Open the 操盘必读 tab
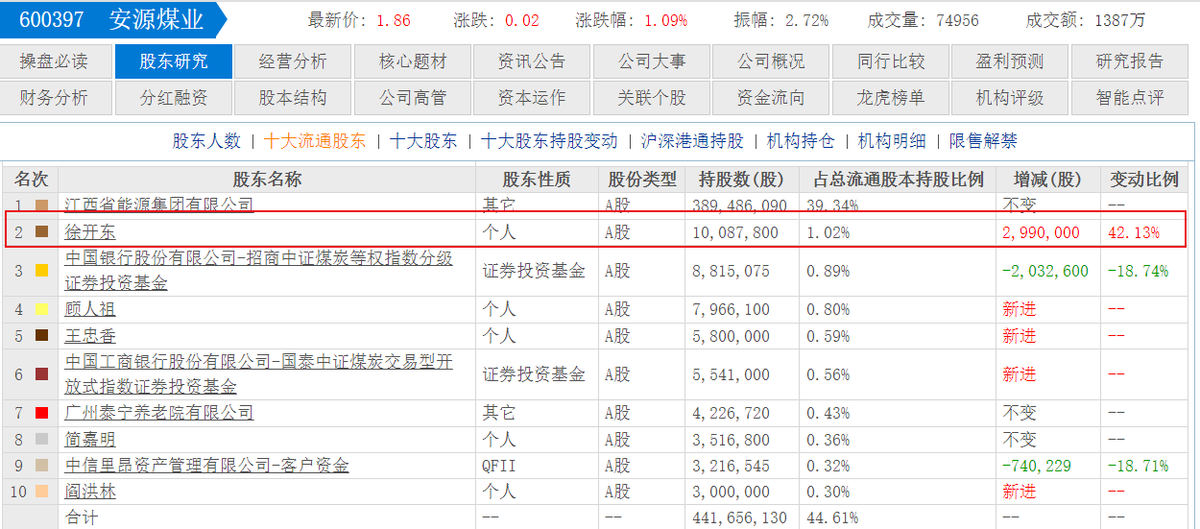The height and width of the screenshot is (529, 1200). coord(54,61)
